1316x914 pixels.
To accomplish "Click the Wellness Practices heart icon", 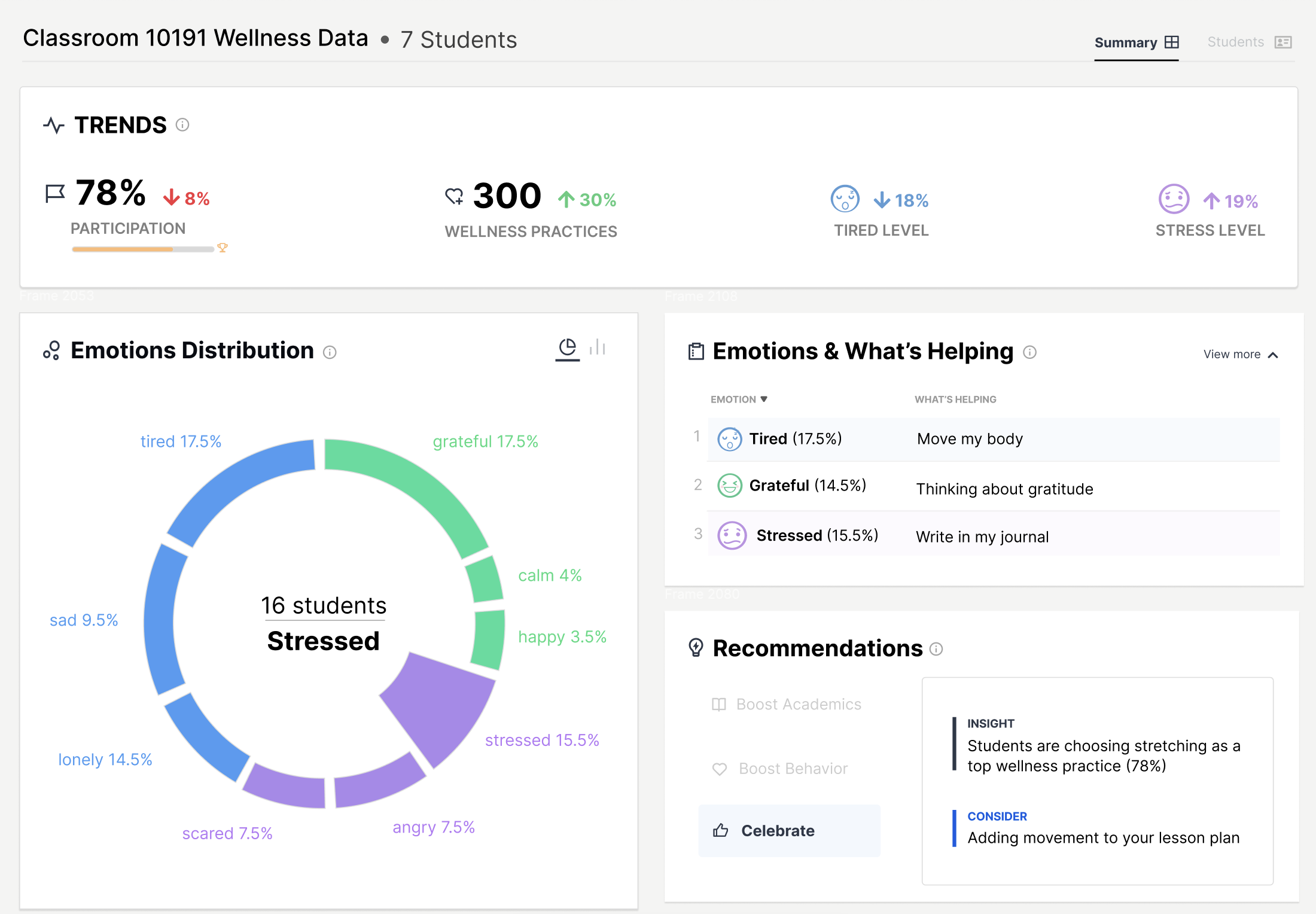I will coord(454,196).
